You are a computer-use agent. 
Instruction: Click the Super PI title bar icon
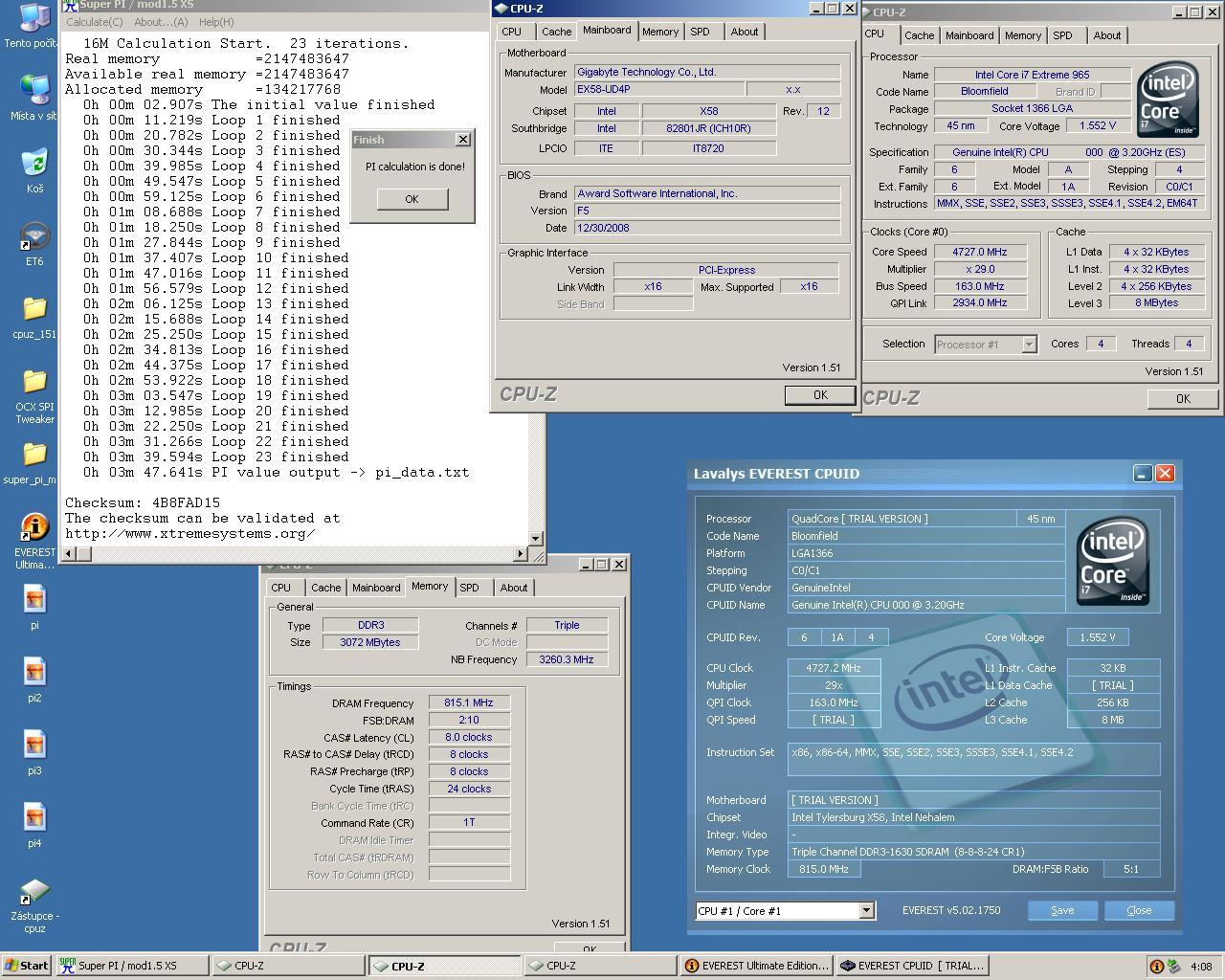(69, 5)
